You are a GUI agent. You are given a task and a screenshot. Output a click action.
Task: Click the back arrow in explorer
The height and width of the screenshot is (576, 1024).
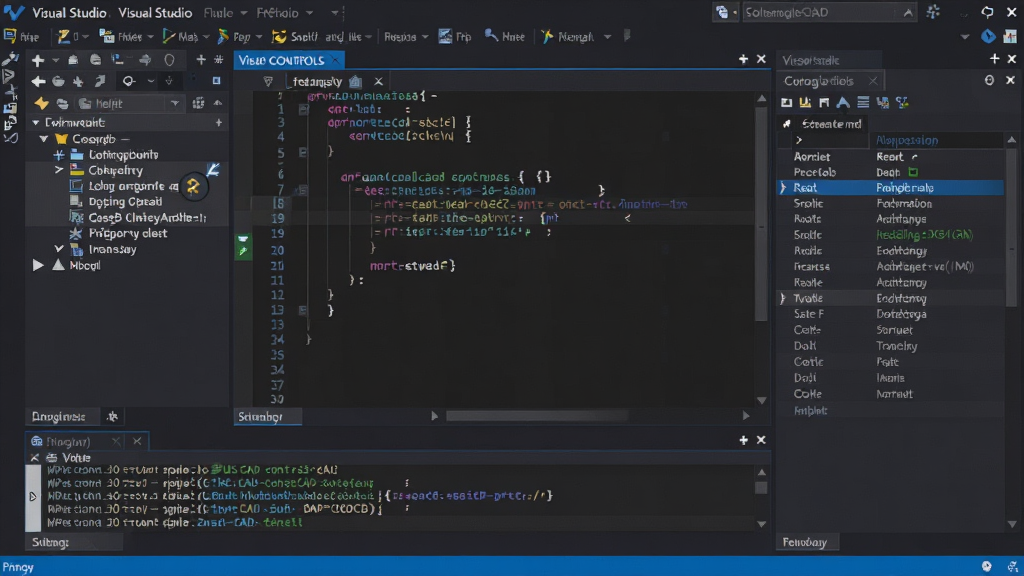[x=38, y=81]
